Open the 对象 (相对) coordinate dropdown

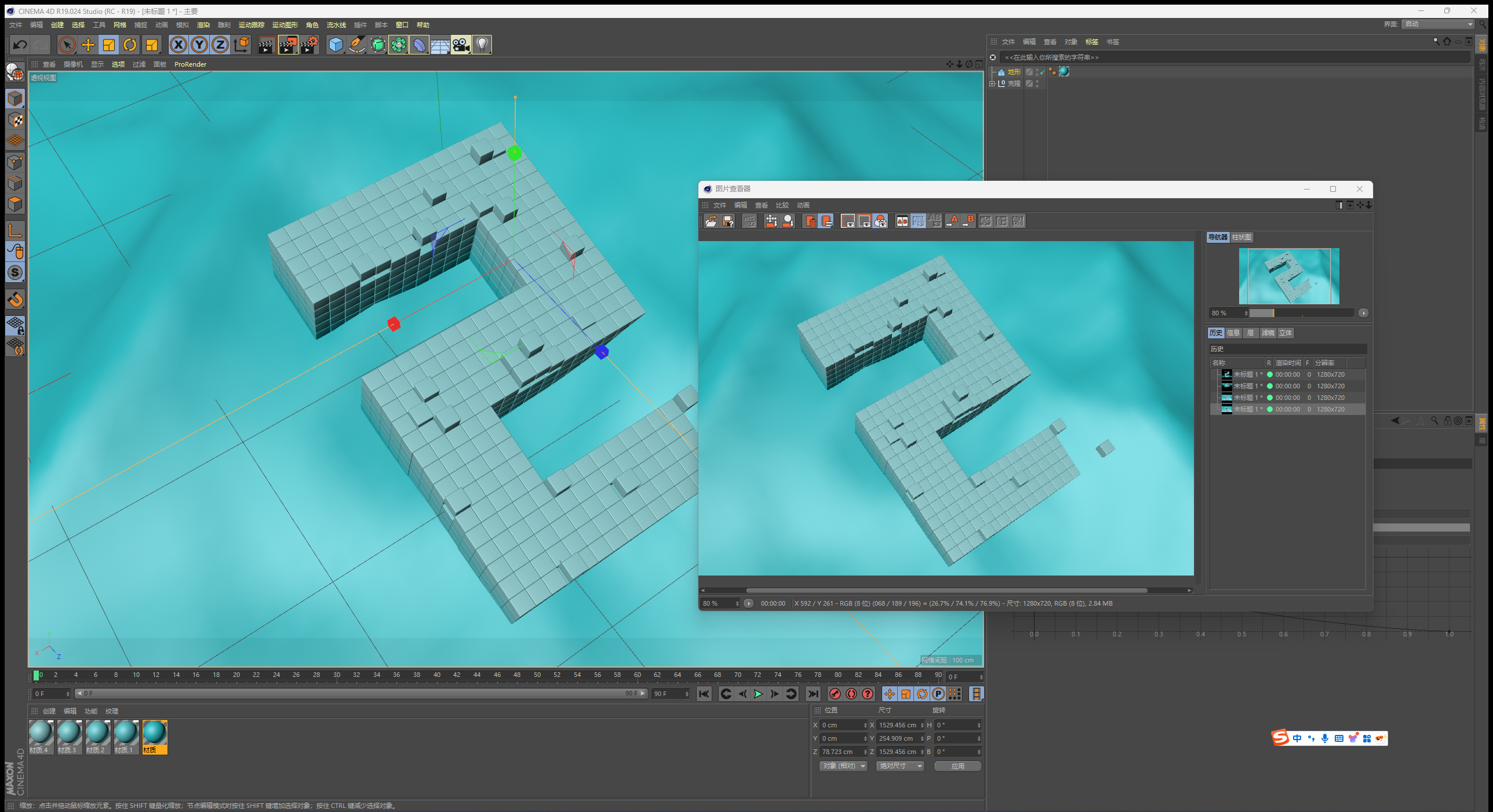coord(843,766)
